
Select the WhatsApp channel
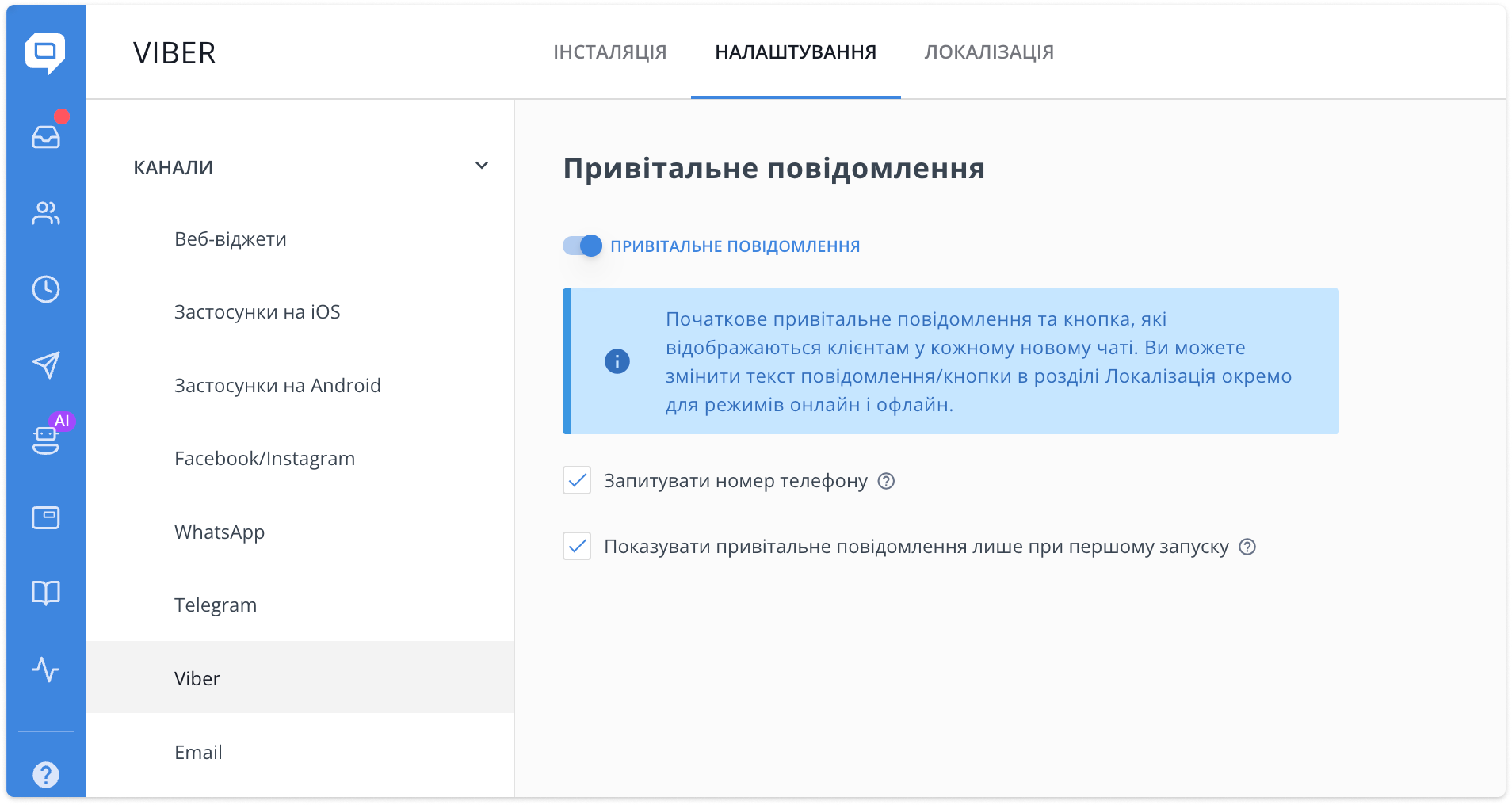tap(219, 532)
